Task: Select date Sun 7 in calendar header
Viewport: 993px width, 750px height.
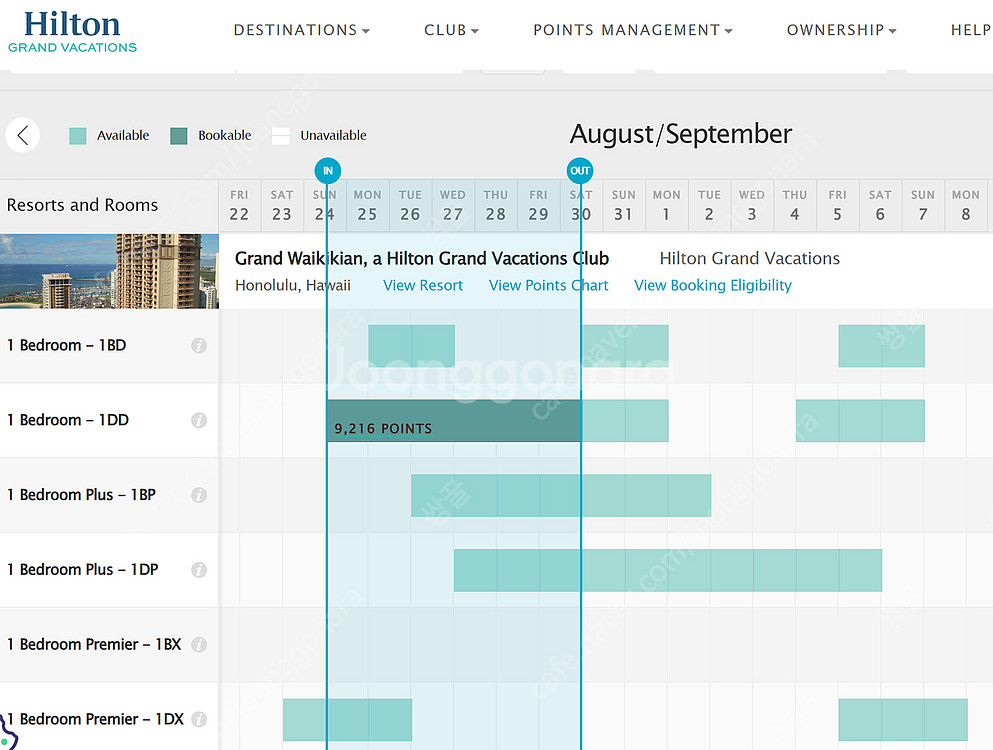Action: point(923,205)
